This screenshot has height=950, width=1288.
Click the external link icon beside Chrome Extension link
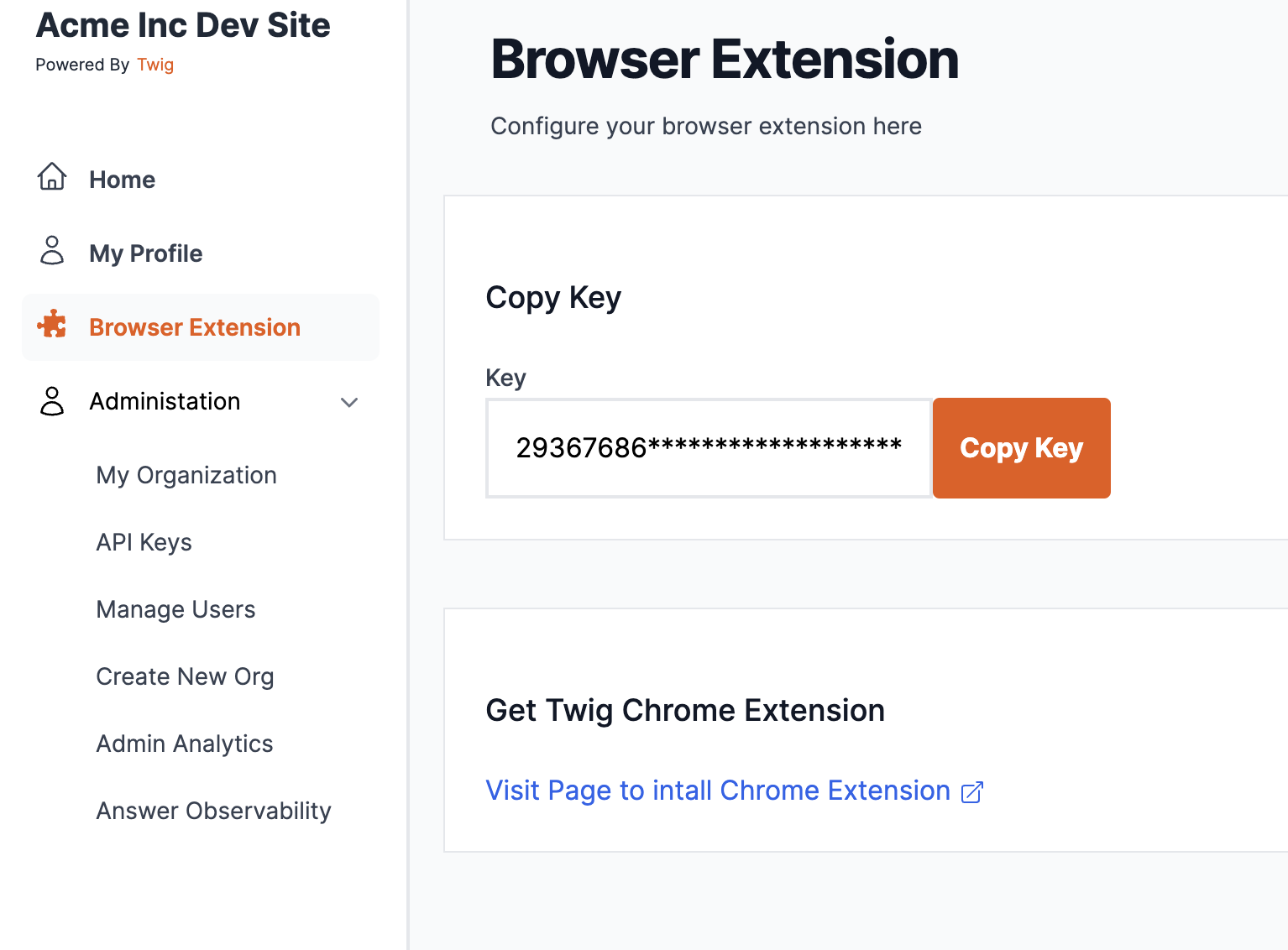pyautogui.click(x=971, y=792)
